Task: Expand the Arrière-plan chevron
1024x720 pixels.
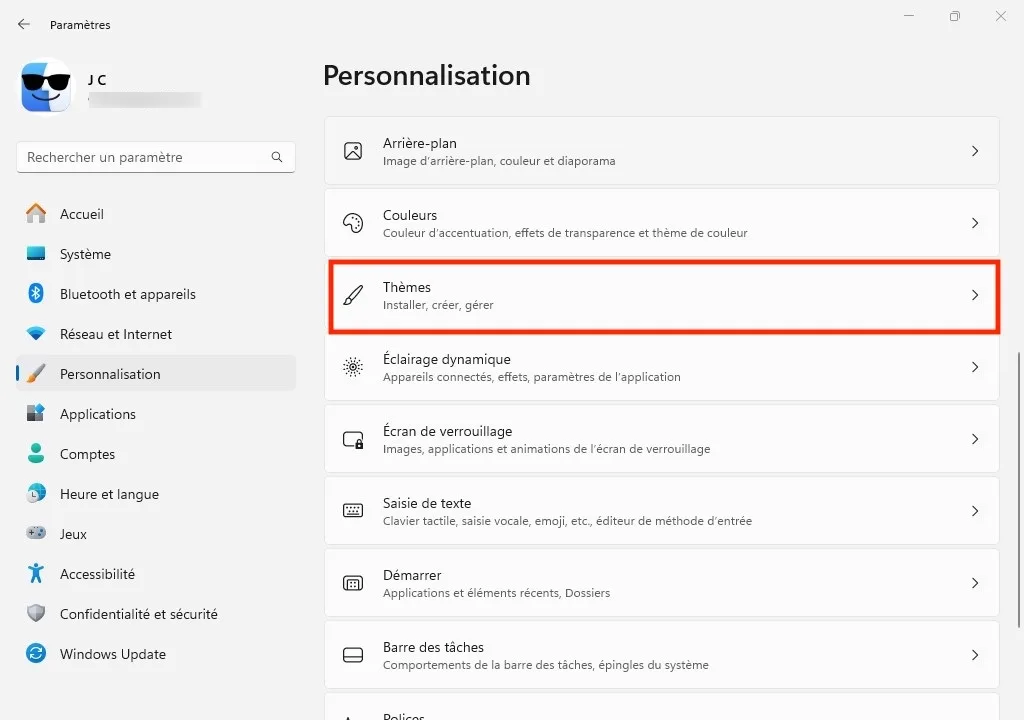Action: pyautogui.click(x=975, y=151)
